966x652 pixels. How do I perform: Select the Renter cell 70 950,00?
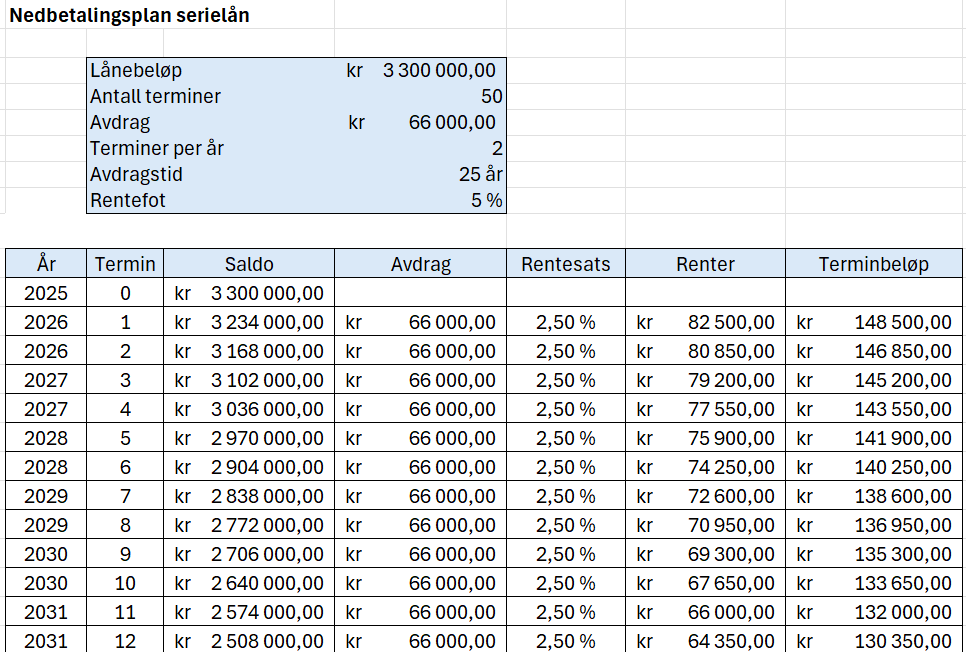point(705,524)
